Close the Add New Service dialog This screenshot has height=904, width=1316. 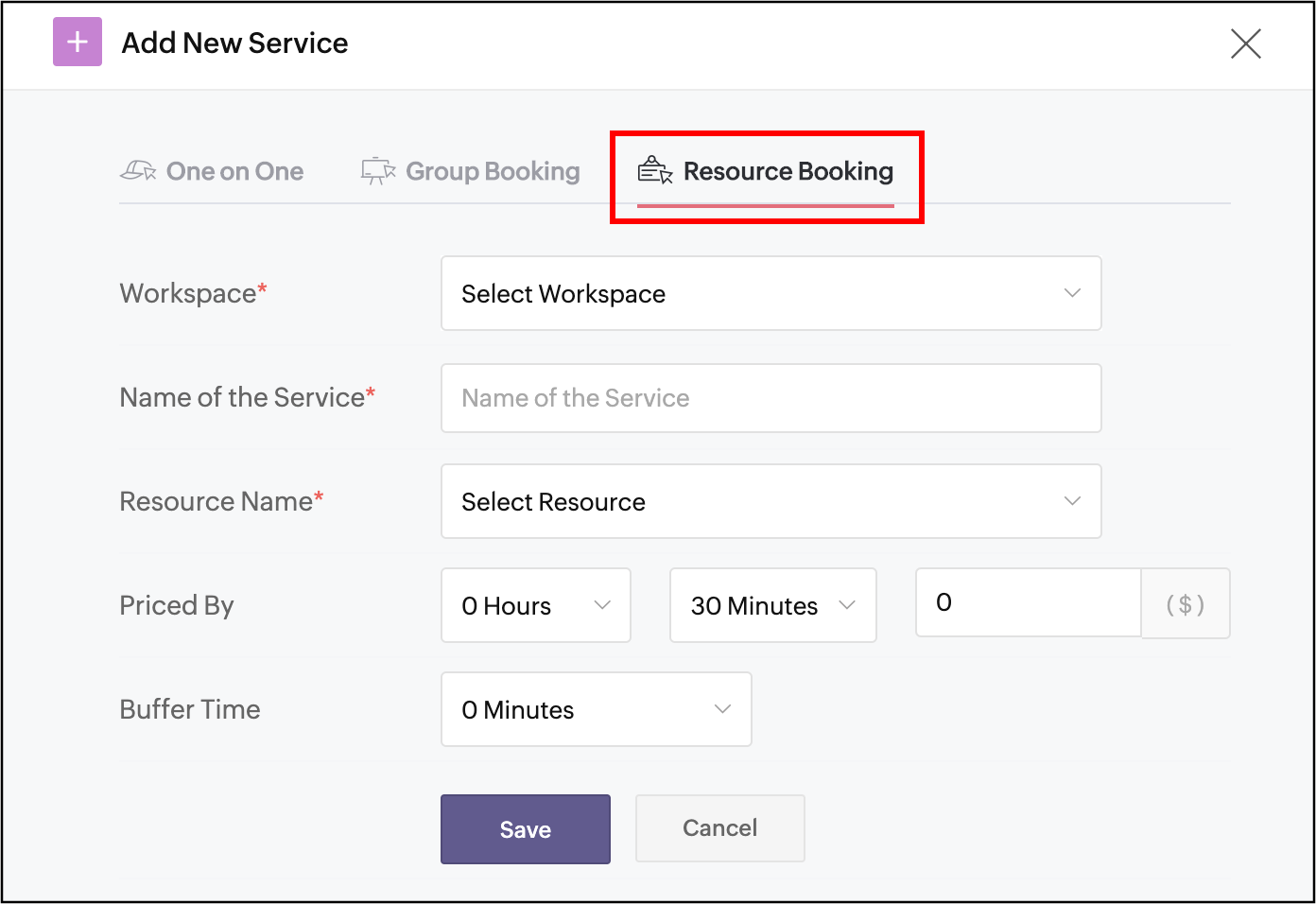(x=1245, y=43)
